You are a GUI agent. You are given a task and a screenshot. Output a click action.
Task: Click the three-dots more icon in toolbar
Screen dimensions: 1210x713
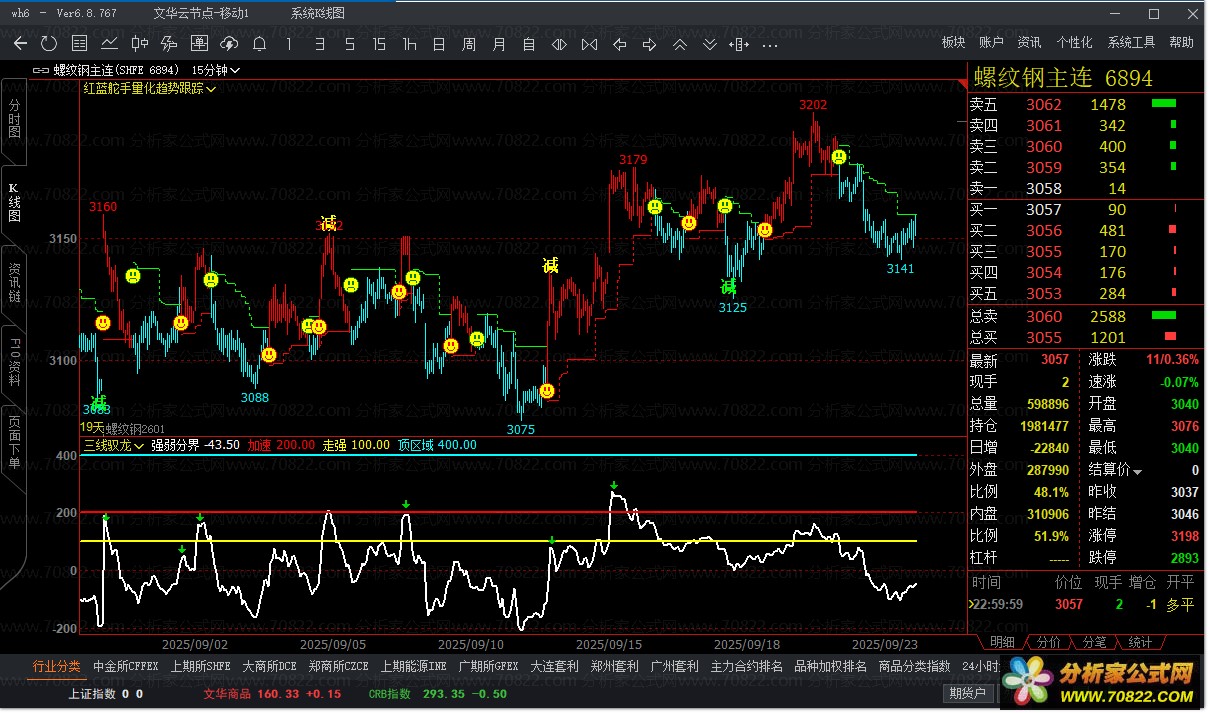click(x=769, y=44)
